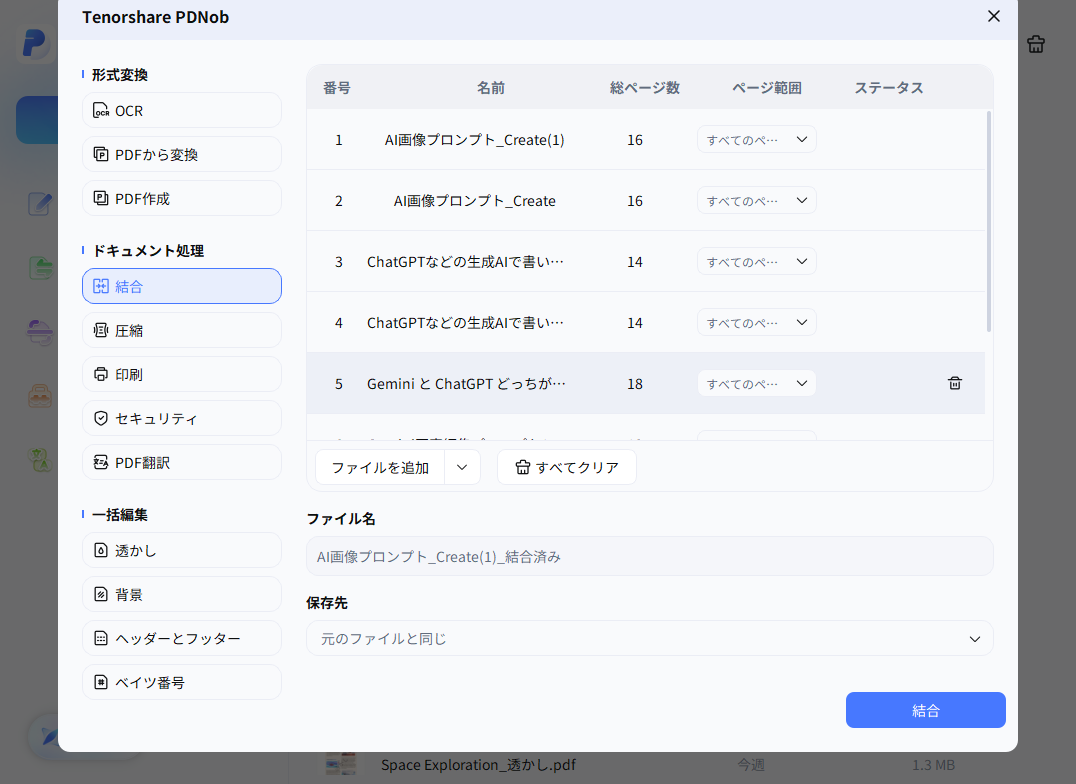Viewport: 1076px width, 784px height.
Task: Delete row 5 Gemini file with trash icon
Action: (x=955, y=383)
